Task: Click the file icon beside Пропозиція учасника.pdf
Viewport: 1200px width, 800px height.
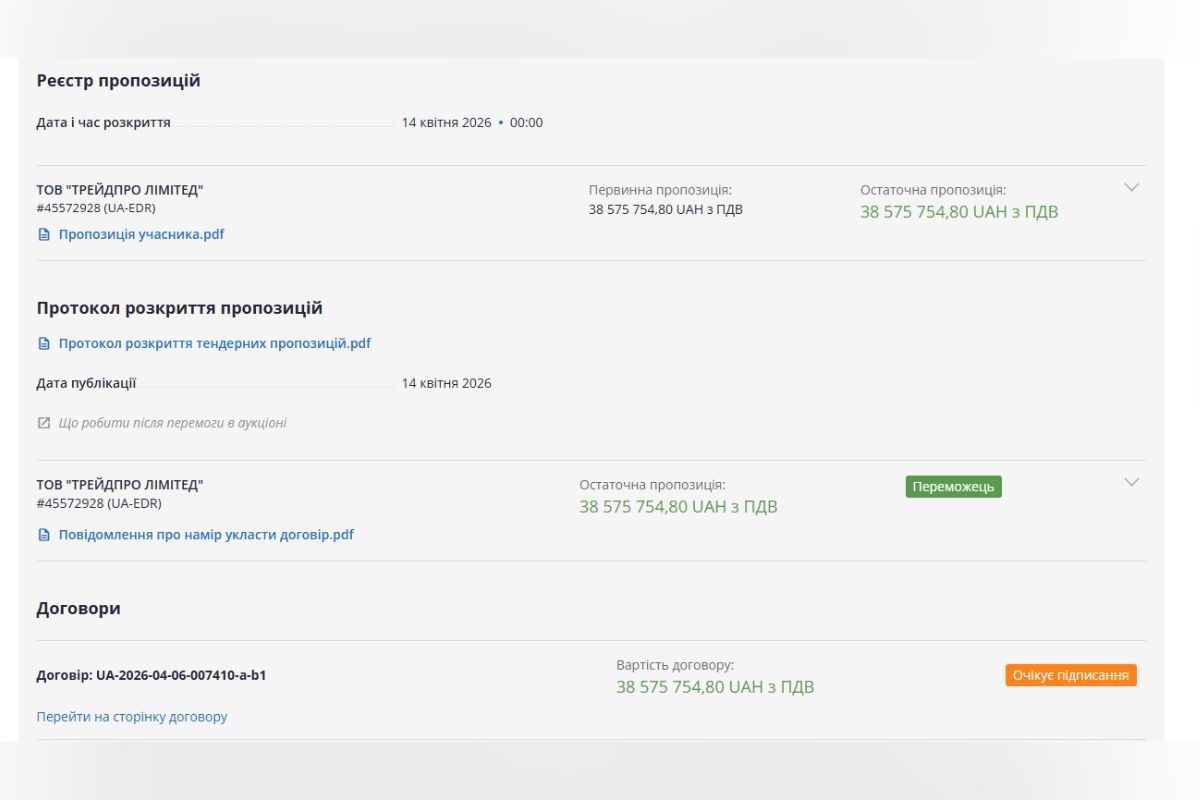Action: (43, 235)
